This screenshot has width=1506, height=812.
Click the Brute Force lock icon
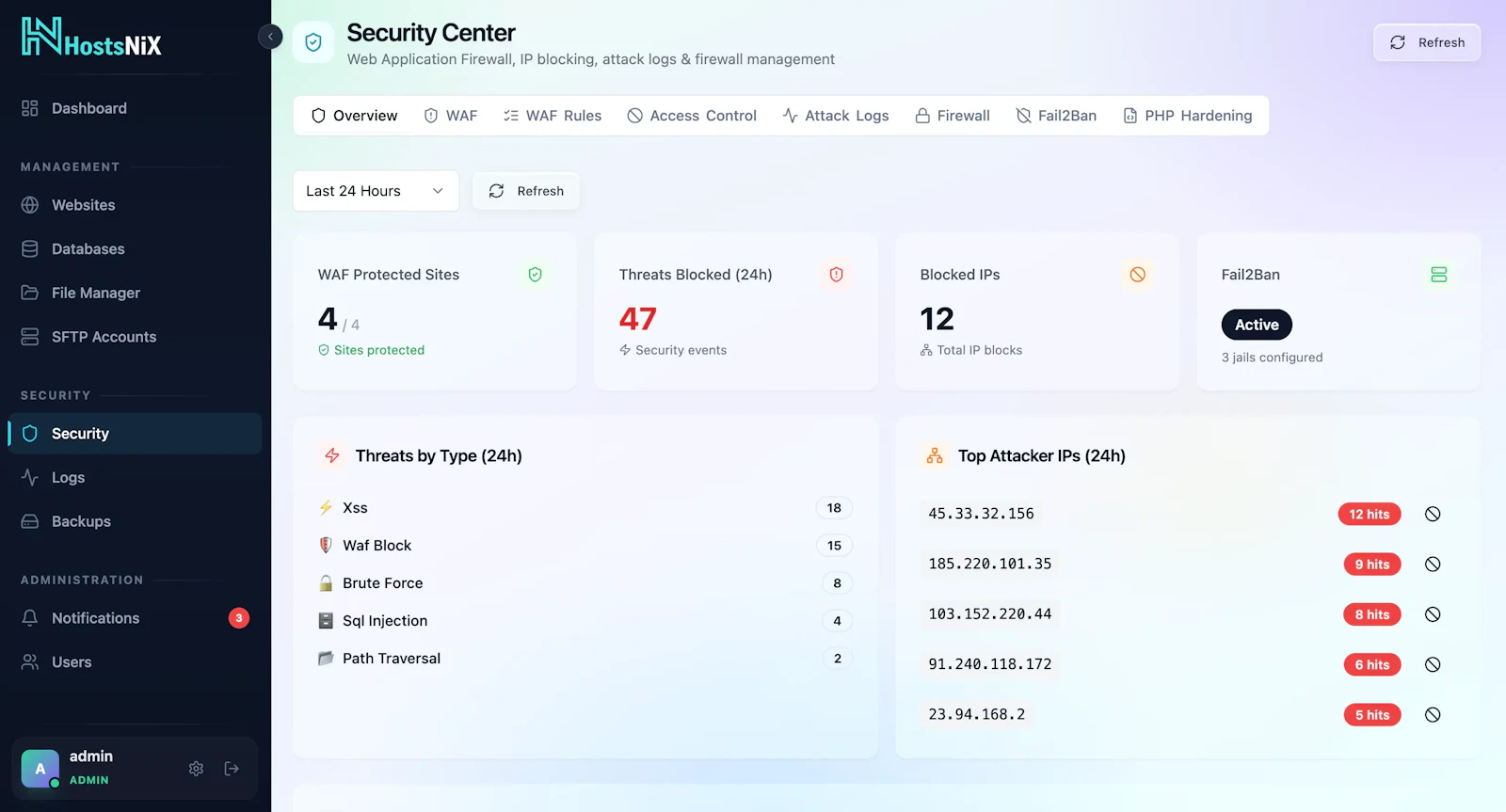point(326,583)
